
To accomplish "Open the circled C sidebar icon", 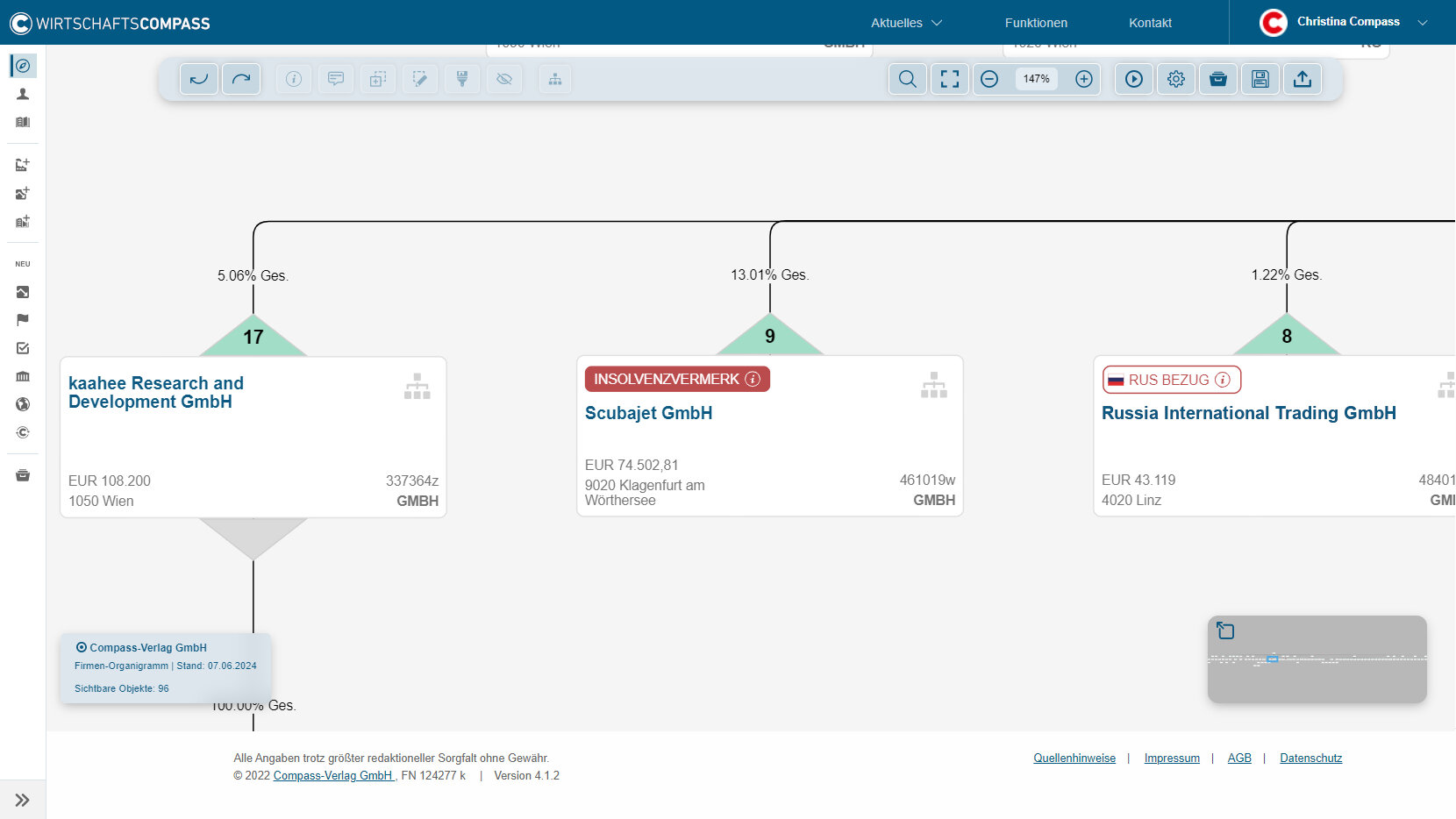I will click(x=23, y=432).
